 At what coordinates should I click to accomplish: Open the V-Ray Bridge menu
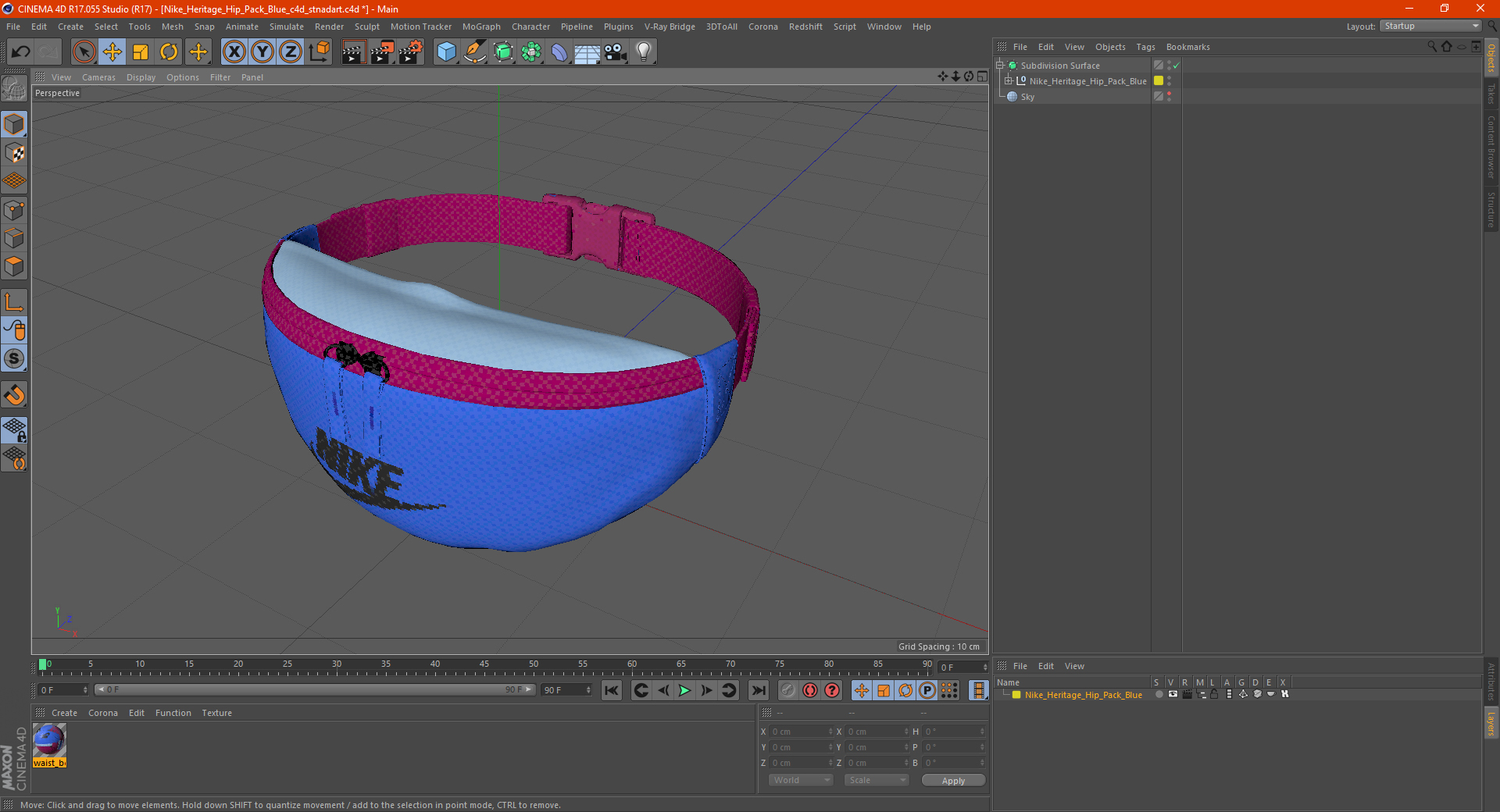click(x=670, y=27)
